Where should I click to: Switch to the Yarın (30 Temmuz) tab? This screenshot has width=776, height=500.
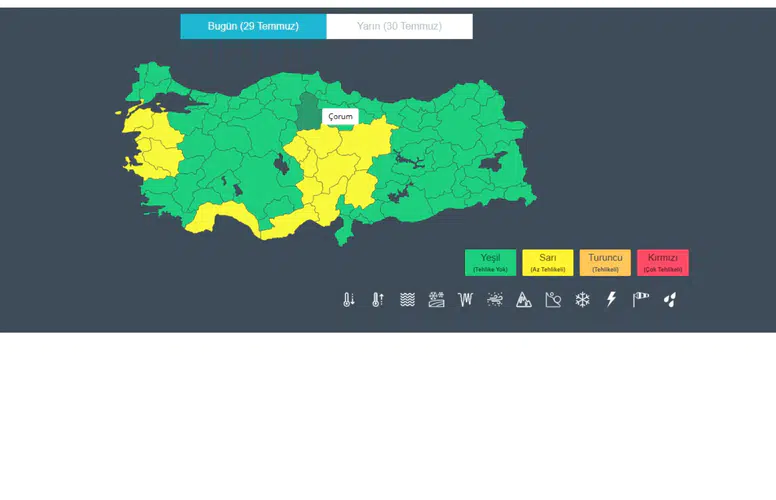[x=399, y=26]
